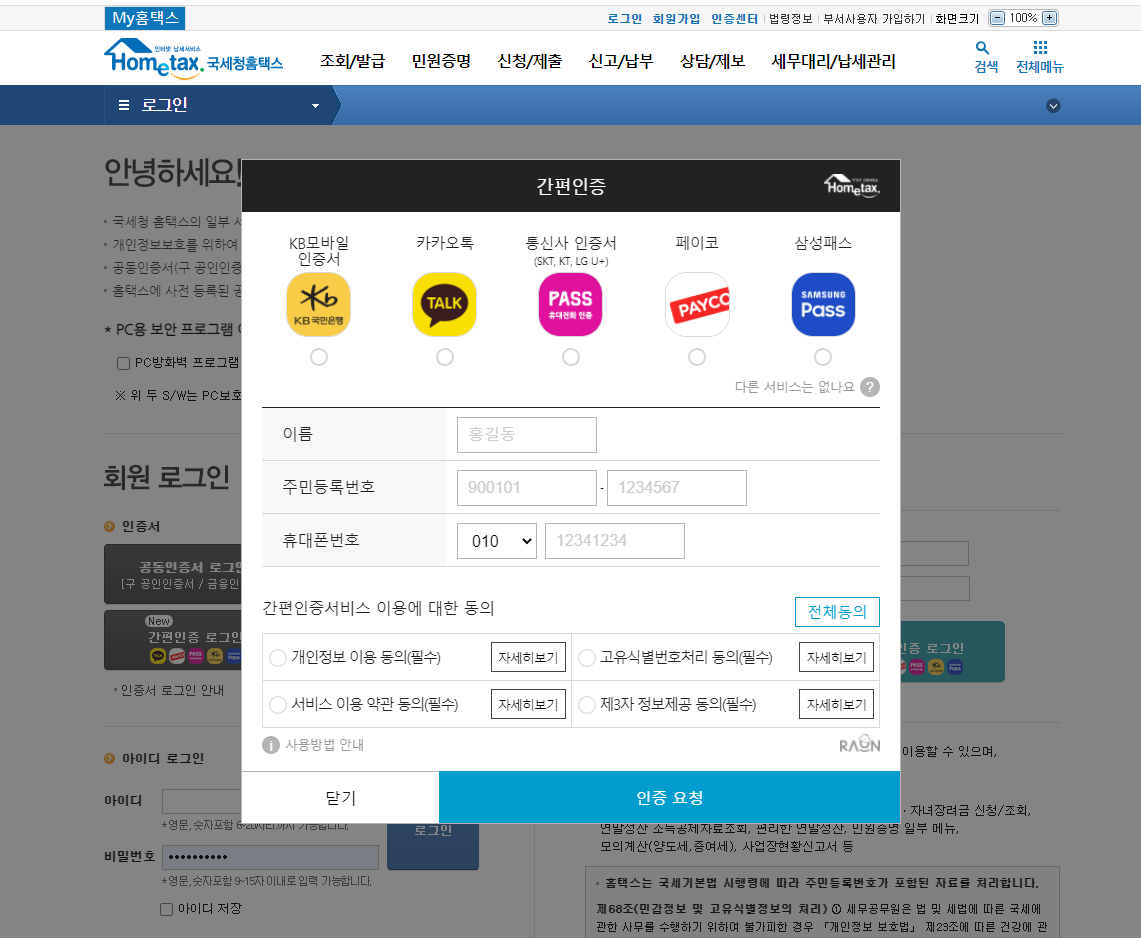Image resolution: width=1141 pixels, height=938 pixels.
Task: Open 신고/납부 menu
Action: coord(621,61)
